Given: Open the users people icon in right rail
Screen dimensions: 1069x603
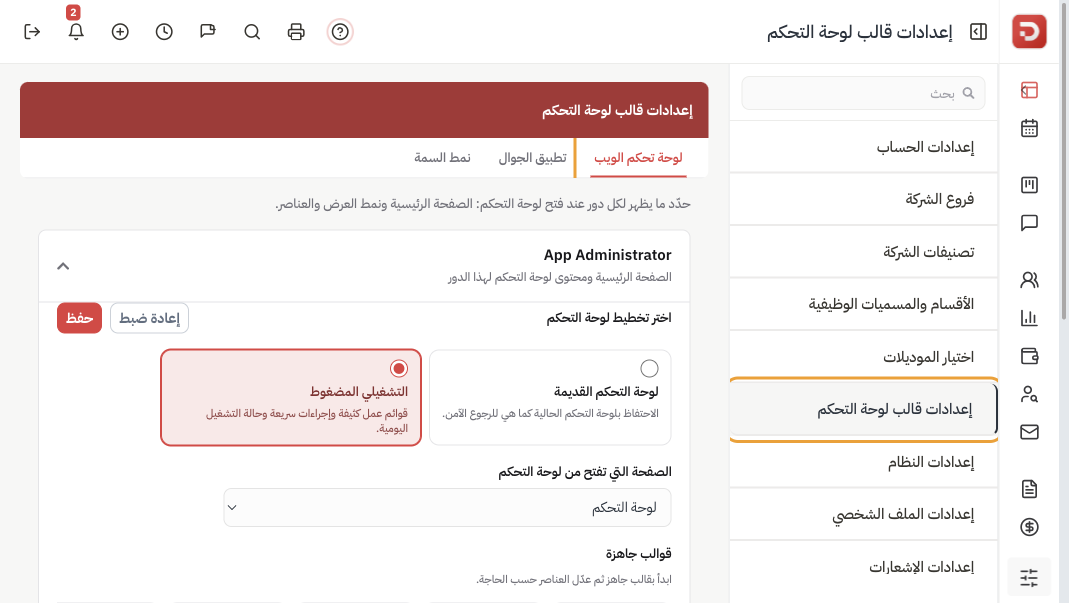Looking at the screenshot, I should tap(1029, 280).
